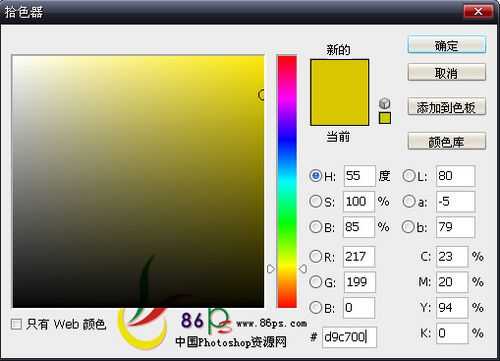The height and width of the screenshot is (361, 500).
Task: Select the S saturation radio button
Action: point(315,201)
